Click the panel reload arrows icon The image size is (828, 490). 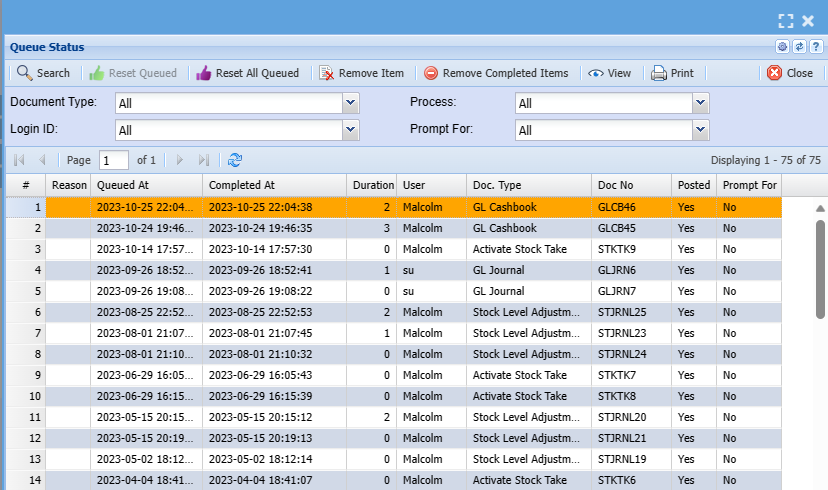[x=799, y=47]
